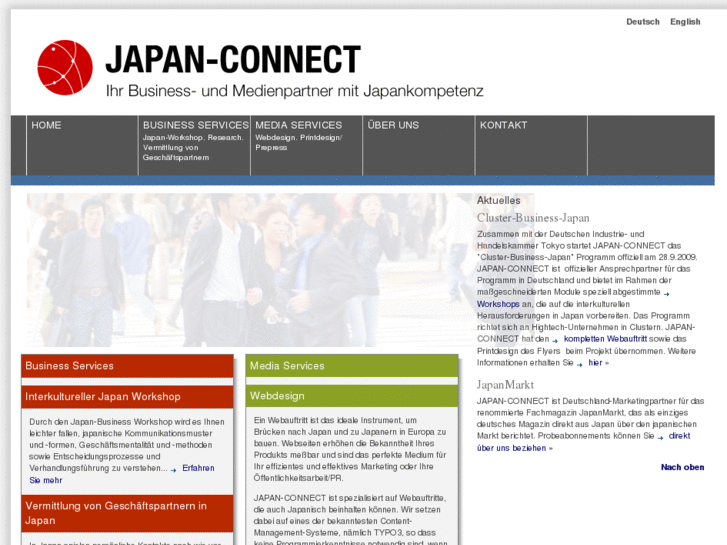Screen dimensions: 727x545
Task: Select the Cluster-Business-Japan heading
Action: 533,218
